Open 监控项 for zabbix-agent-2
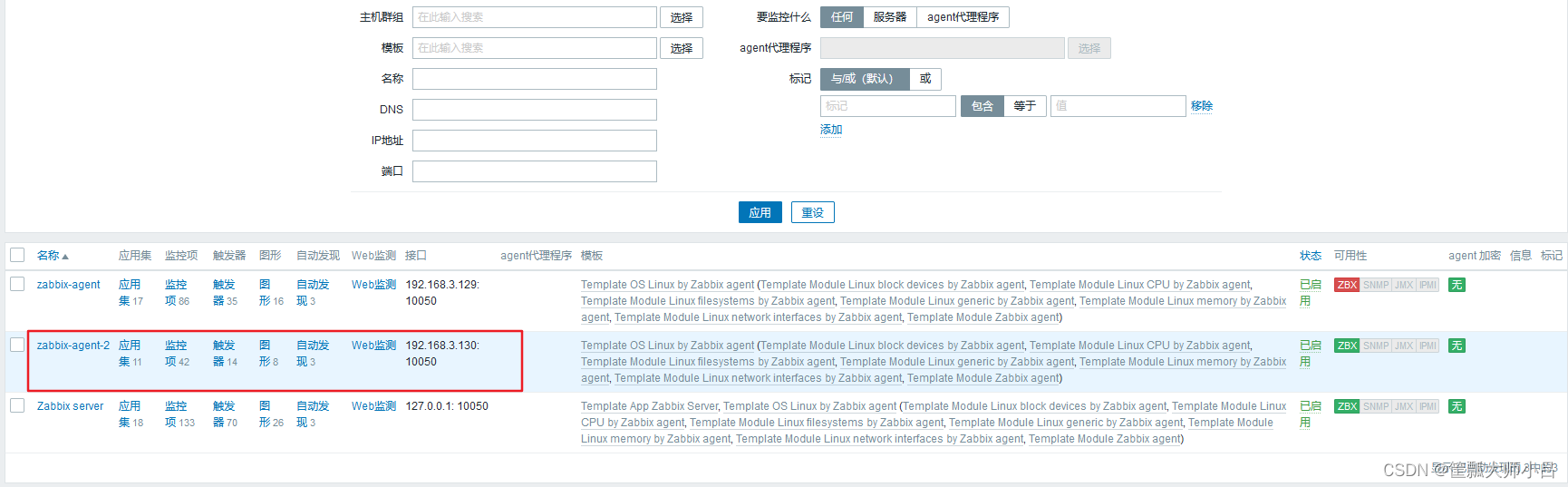The width and height of the screenshot is (1568, 487). coord(176,354)
